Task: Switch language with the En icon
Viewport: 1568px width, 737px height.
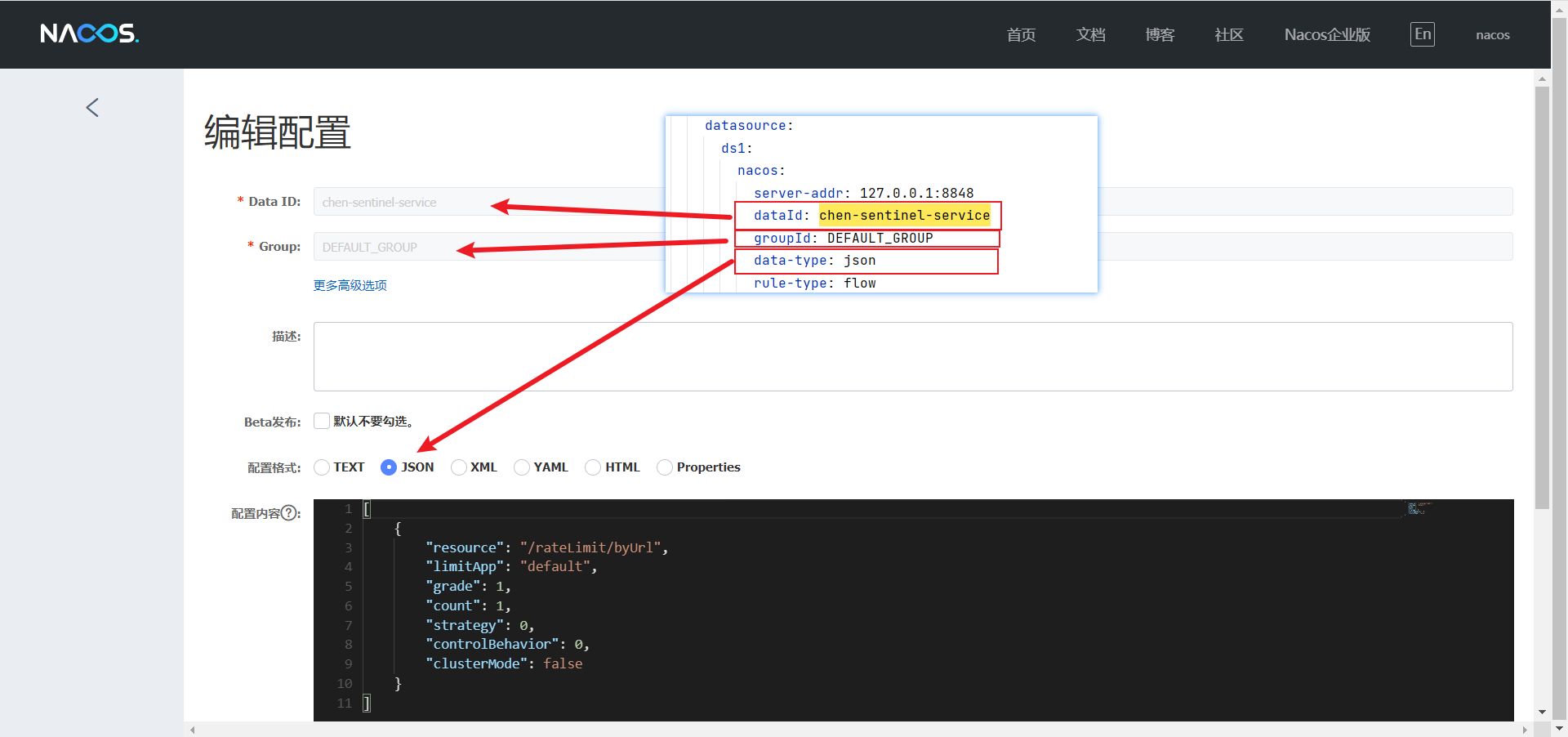Action: pos(1423,34)
